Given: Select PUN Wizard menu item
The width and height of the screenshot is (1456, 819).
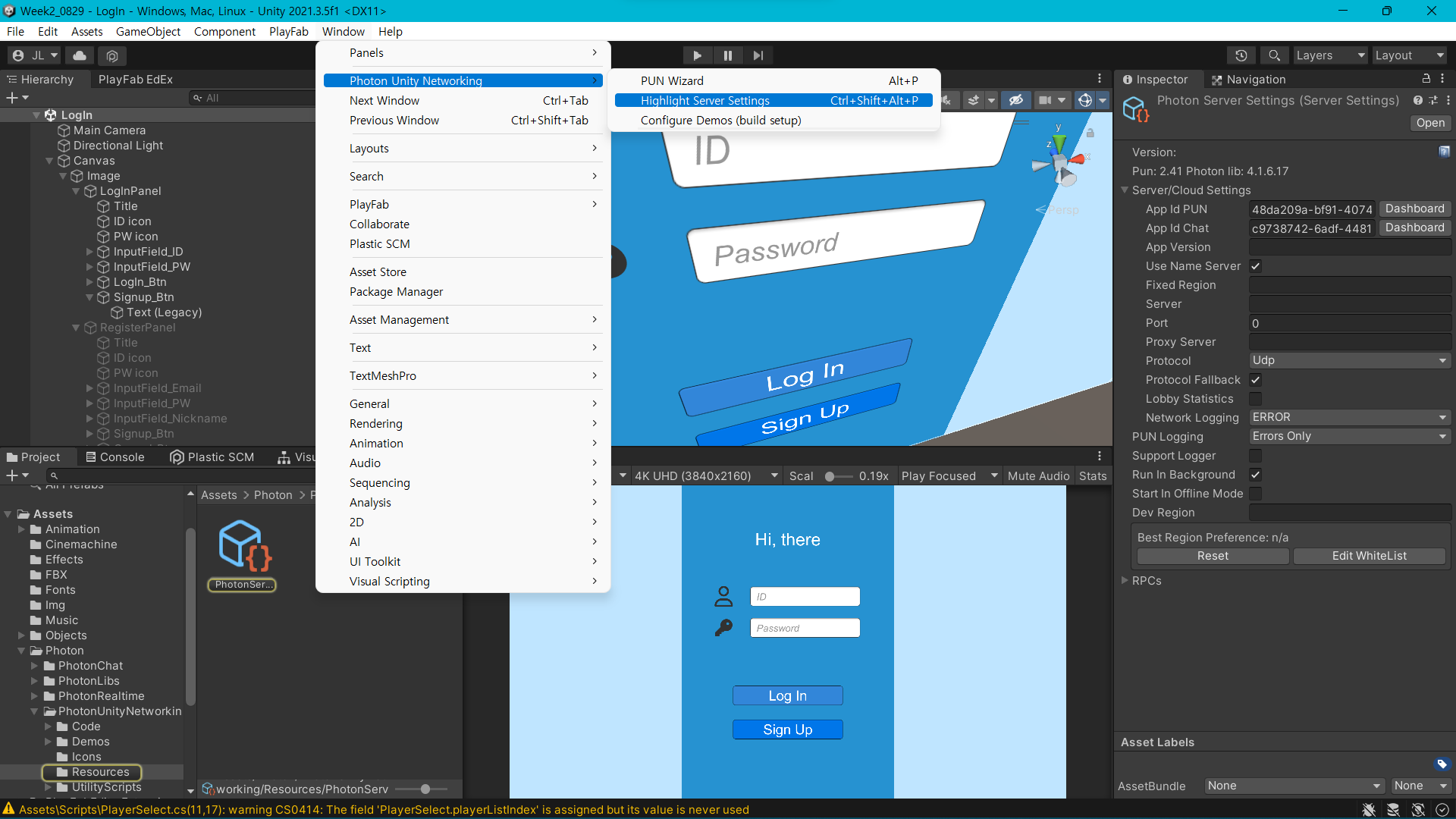Looking at the screenshot, I should [773, 81].
